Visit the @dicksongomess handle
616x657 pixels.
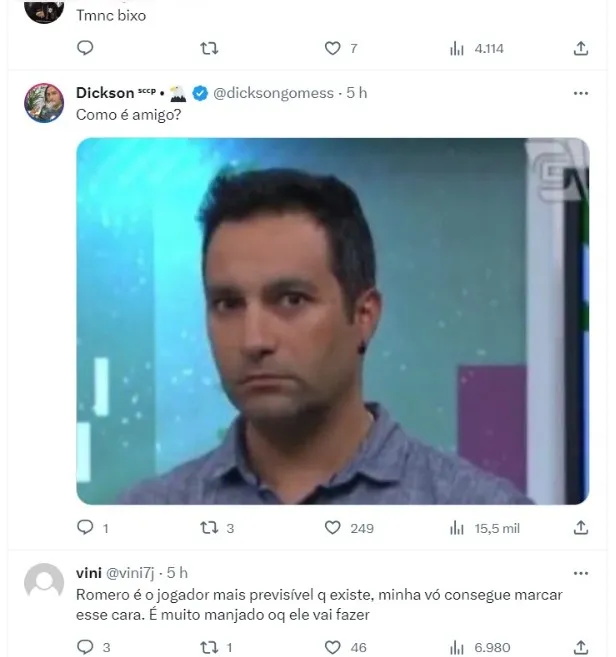(273, 93)
